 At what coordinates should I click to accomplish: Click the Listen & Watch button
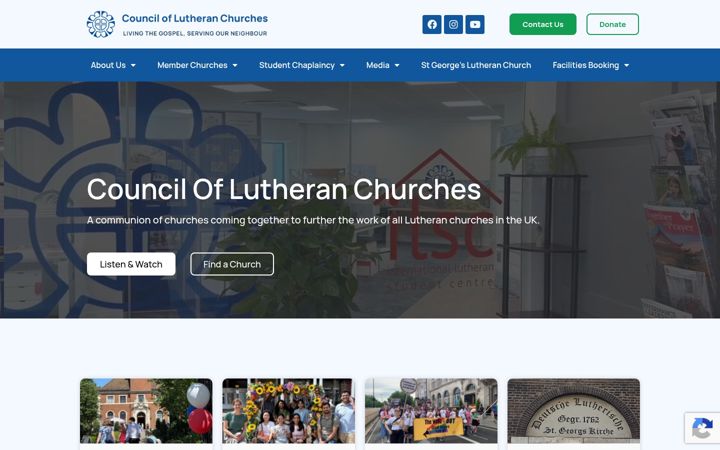coord(131,264)
